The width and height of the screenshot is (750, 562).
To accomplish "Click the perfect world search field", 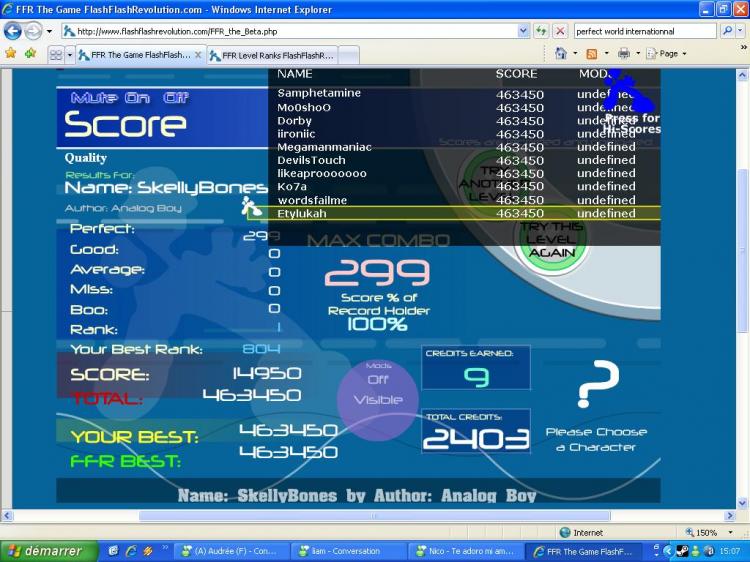I will (x=644, y=31).
